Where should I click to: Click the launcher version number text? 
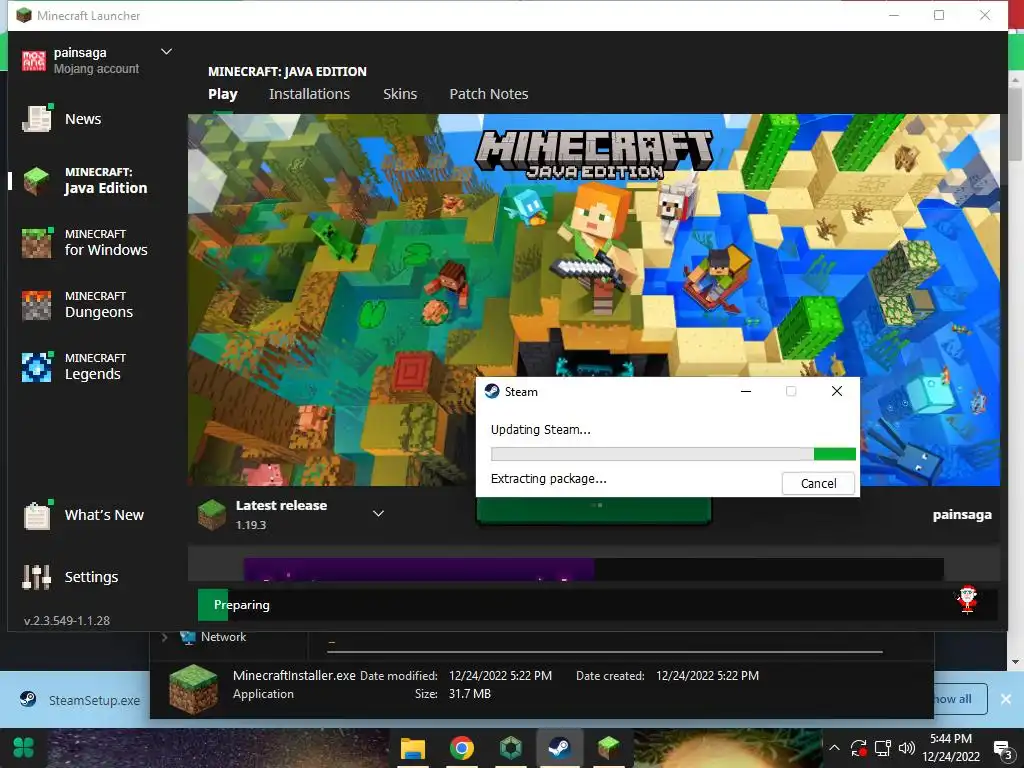[x=67, y=620]
